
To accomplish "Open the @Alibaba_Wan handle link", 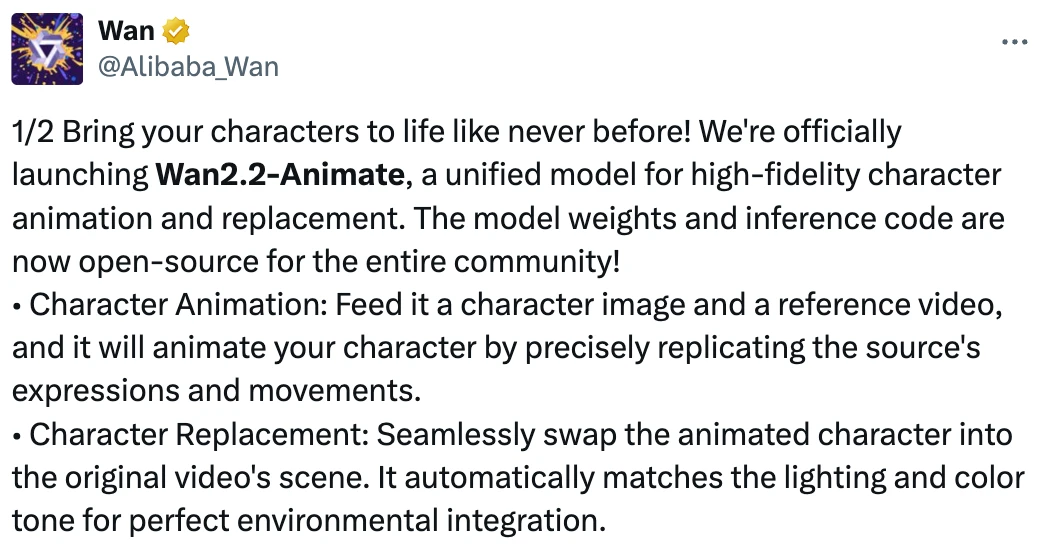I will 188,67.
